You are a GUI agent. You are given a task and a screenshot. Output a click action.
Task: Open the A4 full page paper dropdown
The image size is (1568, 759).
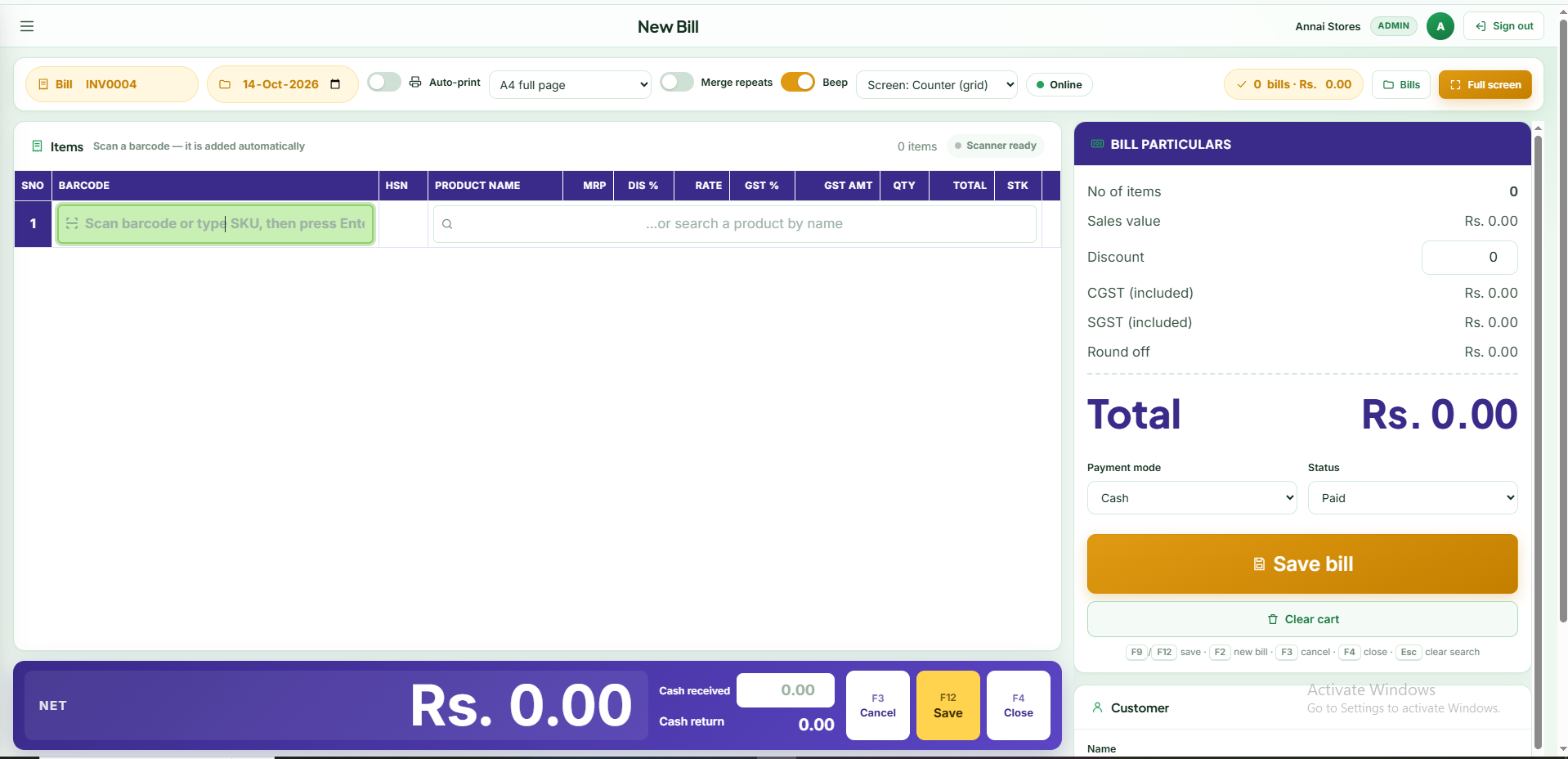570,85
